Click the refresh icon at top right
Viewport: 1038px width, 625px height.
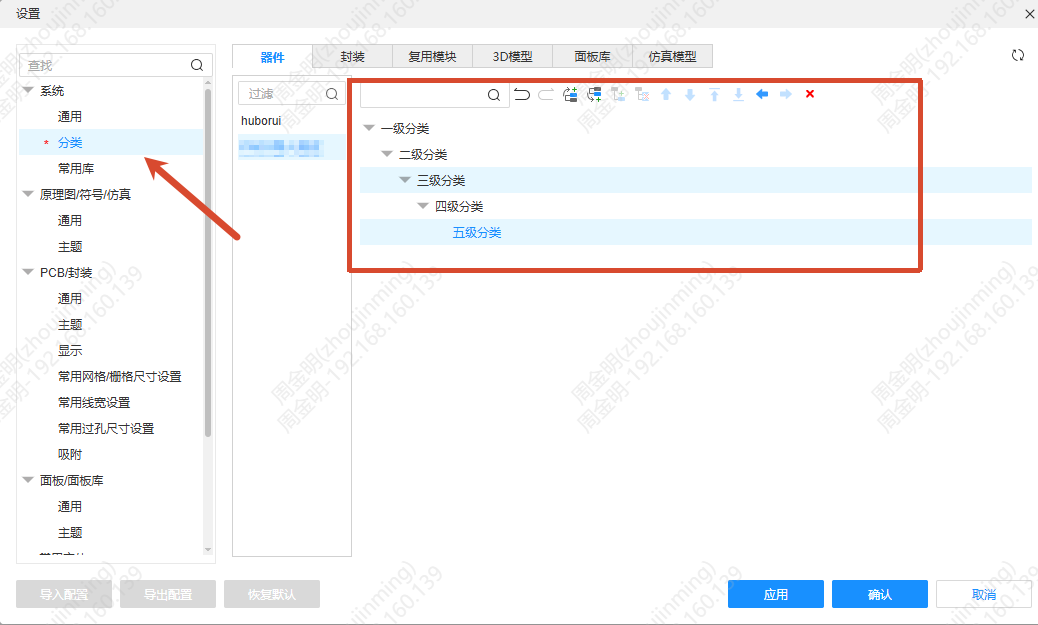click(x=1017, y=56)
